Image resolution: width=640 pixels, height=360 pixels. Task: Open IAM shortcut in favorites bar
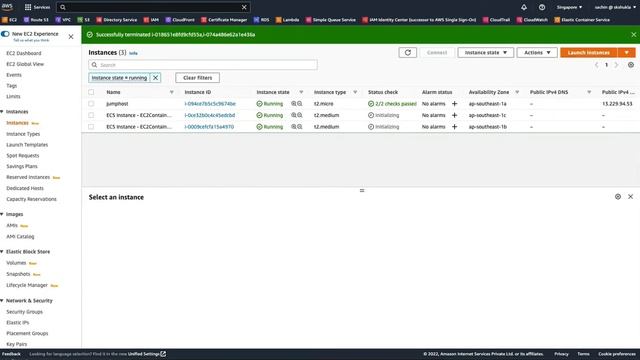click(x=151, y=20)
